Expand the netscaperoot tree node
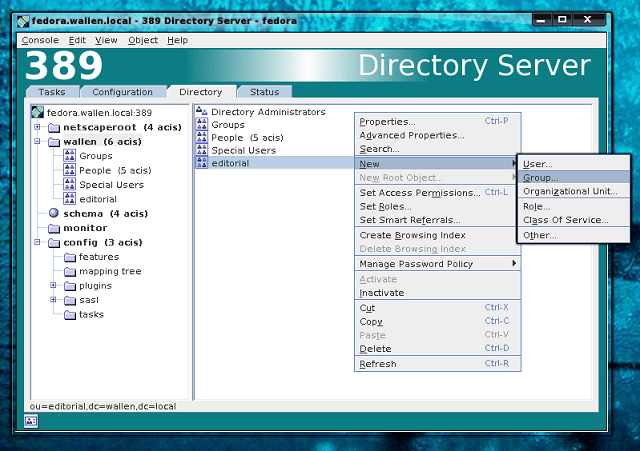 37,127
